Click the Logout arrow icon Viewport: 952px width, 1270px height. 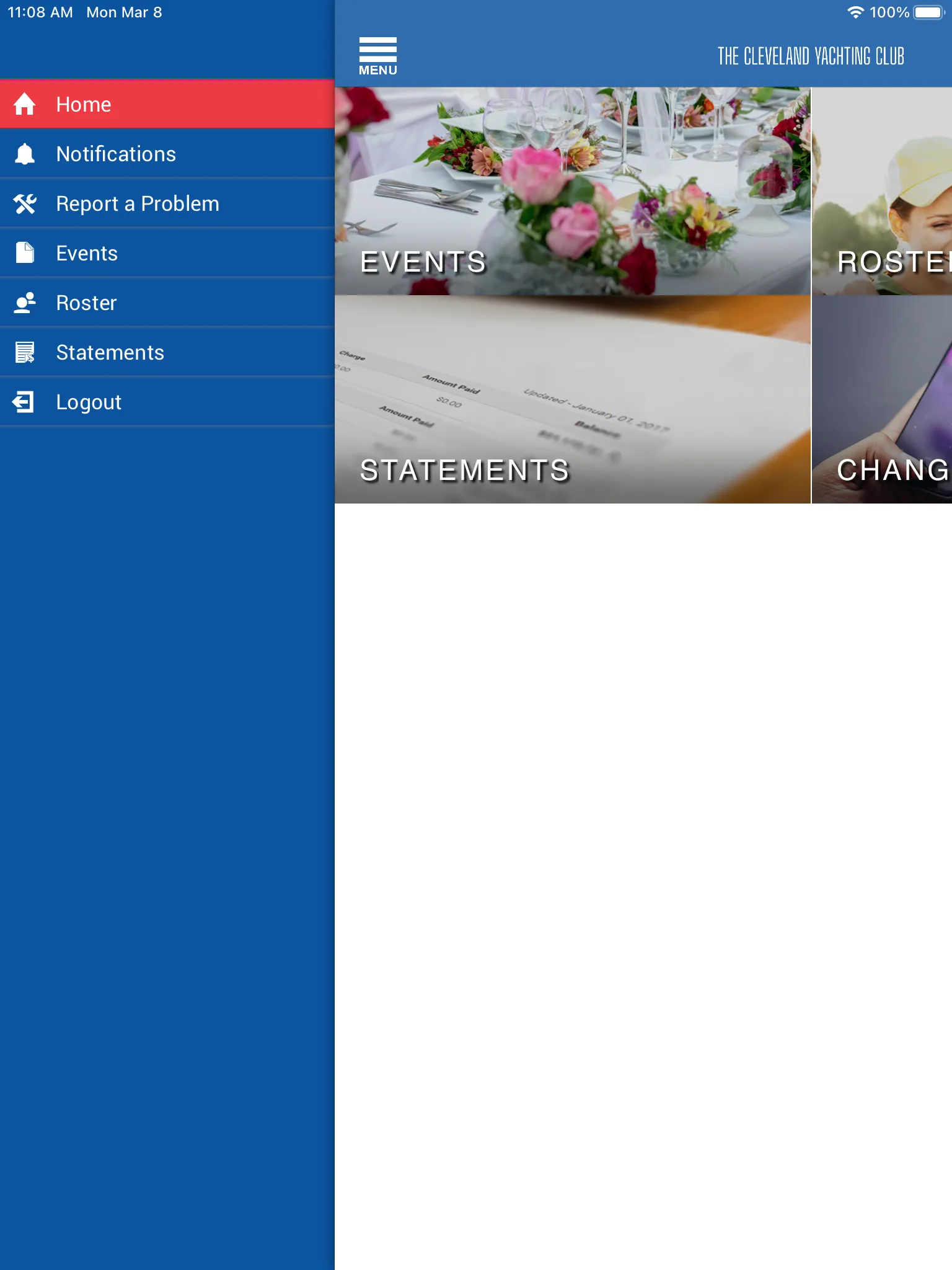click(x=23, y=402)
